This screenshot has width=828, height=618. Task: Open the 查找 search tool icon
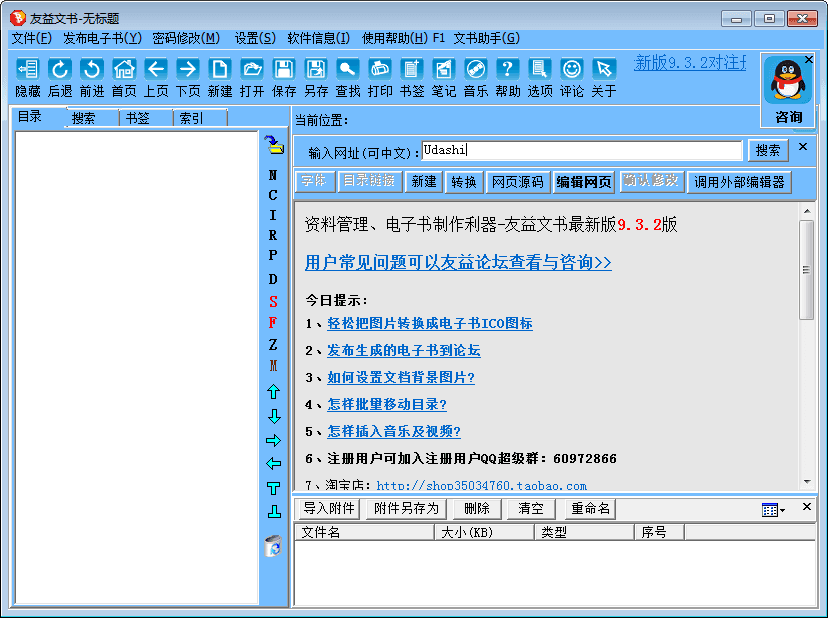pyautogui.click(x=347, y=69)
